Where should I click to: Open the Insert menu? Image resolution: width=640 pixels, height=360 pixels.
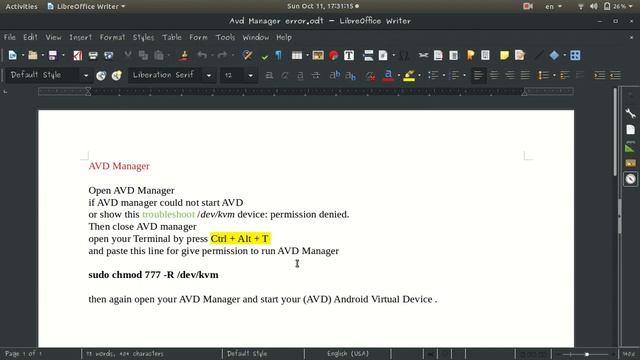point(80,37)
